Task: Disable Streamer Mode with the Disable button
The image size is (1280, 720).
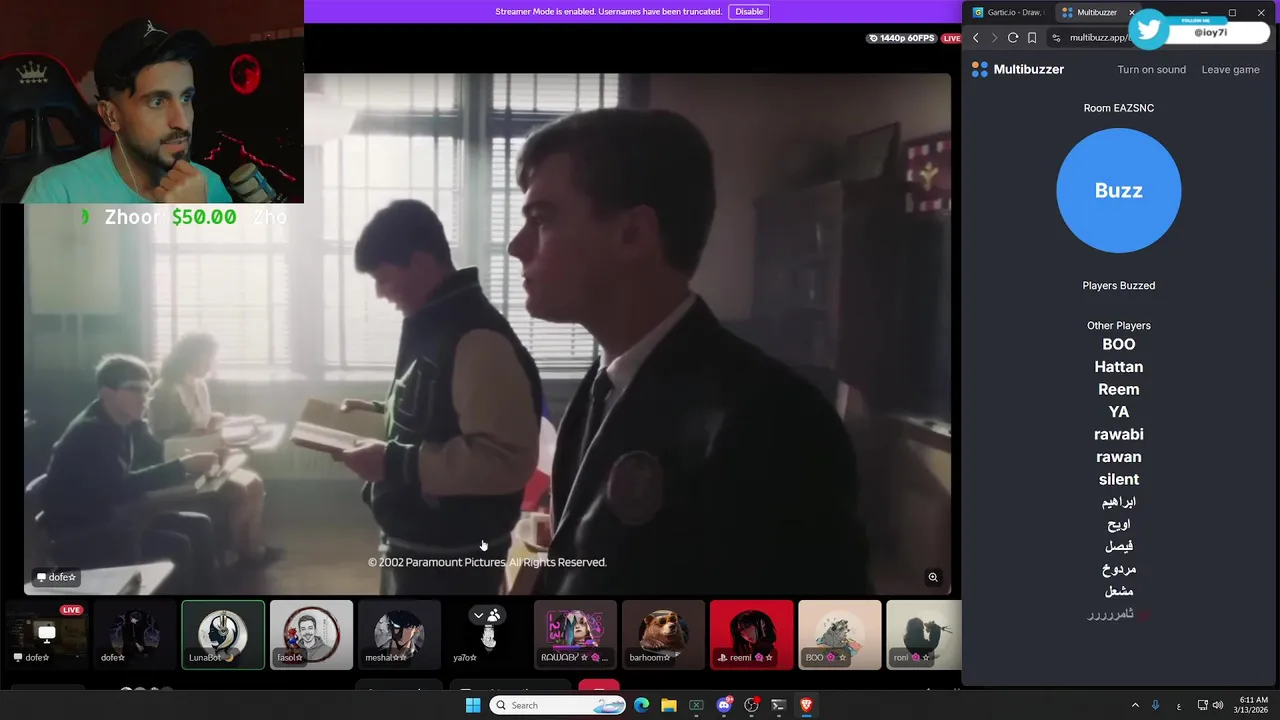Action: (x=749, y=11)
